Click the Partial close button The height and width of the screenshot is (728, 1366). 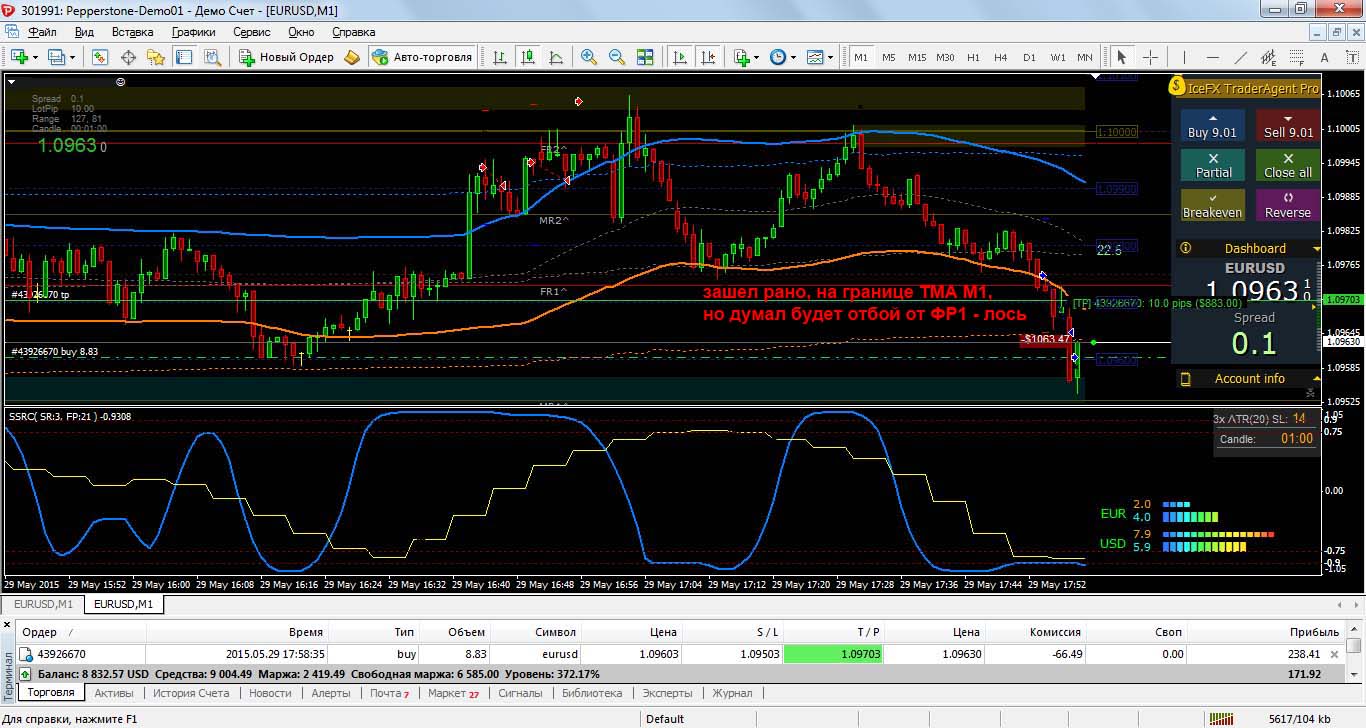pos(1213,165)
